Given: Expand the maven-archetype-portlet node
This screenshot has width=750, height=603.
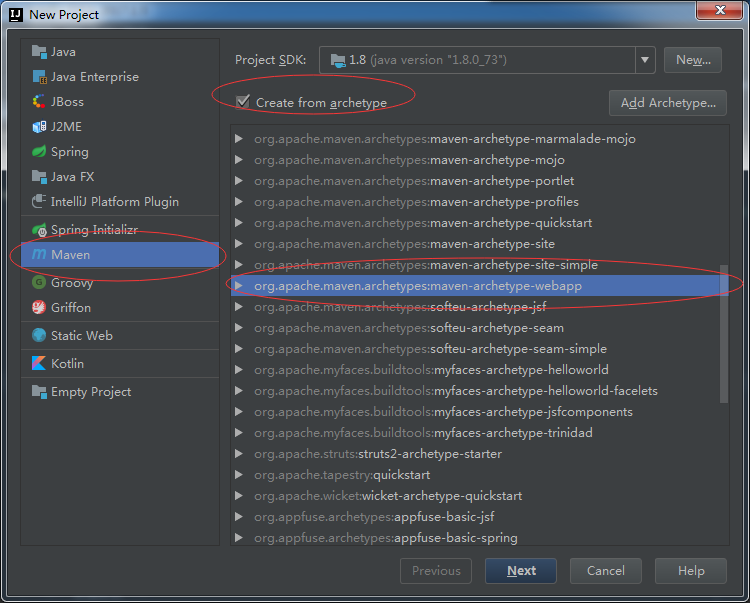Looking at the screenshot, I should click(239, 181).
